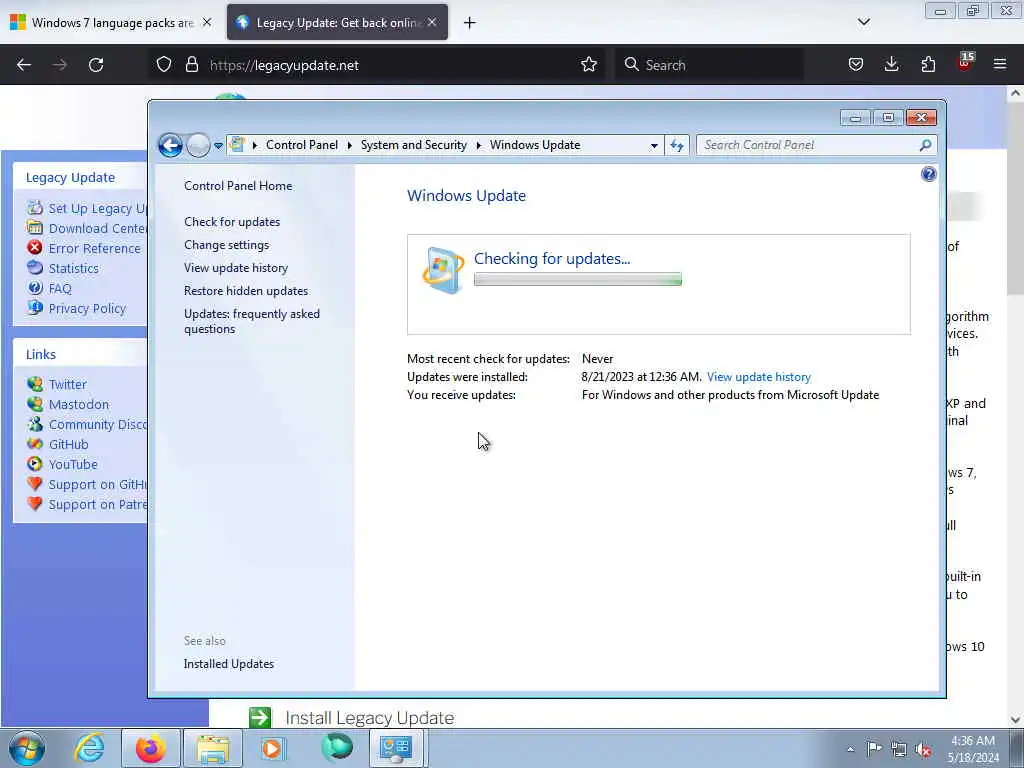This screenshot has width=1024, height=768.
Task: Open Windows Media Player from the taskbar
Action: coord(274,748)
